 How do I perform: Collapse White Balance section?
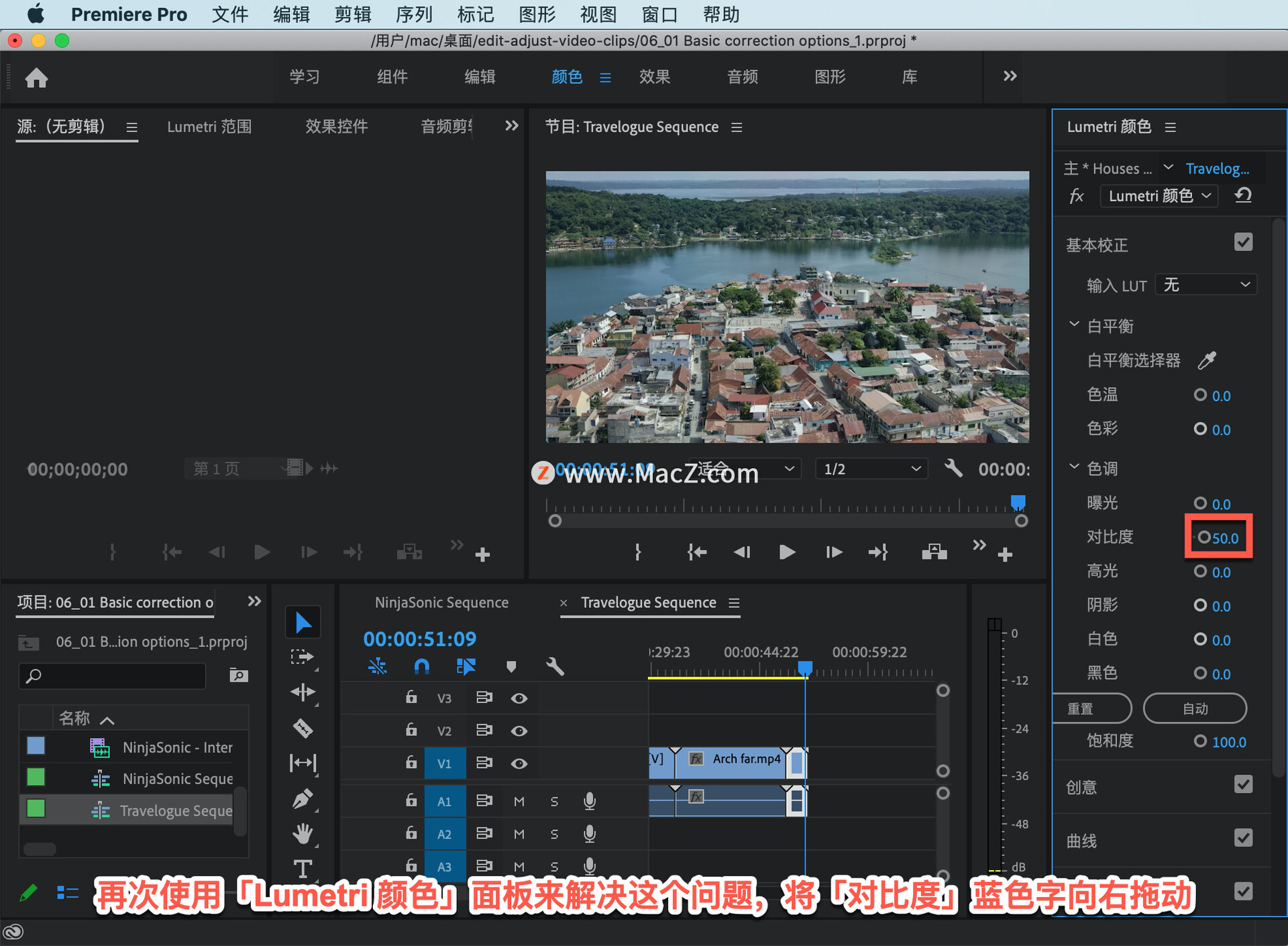click(1074, 325)
